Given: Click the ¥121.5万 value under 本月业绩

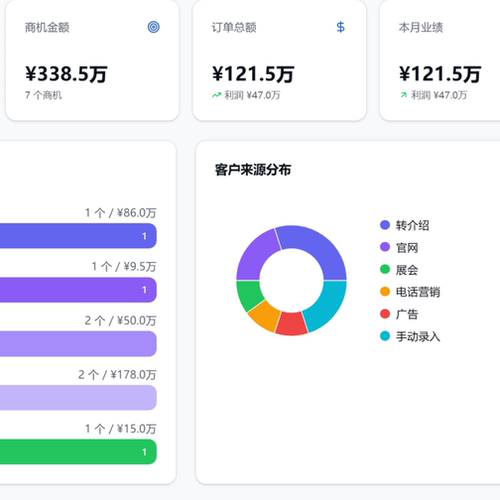Looking at the screenshot, I should point(440,74).
